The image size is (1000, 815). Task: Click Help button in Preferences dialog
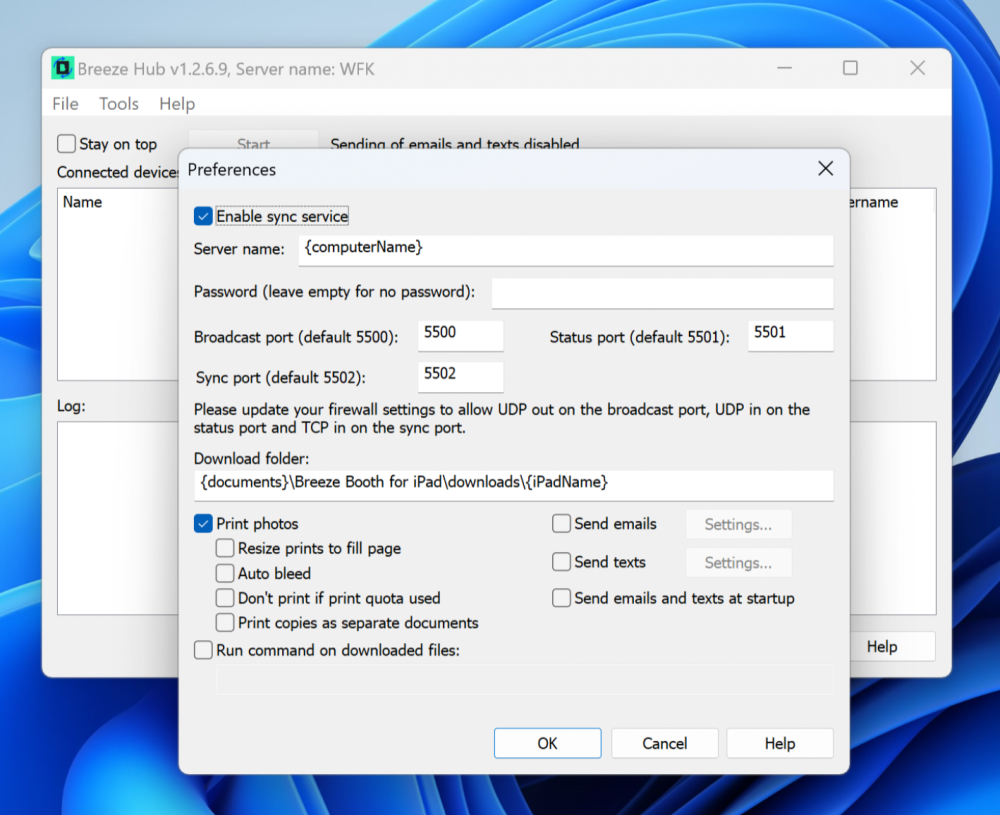point(780,744)
